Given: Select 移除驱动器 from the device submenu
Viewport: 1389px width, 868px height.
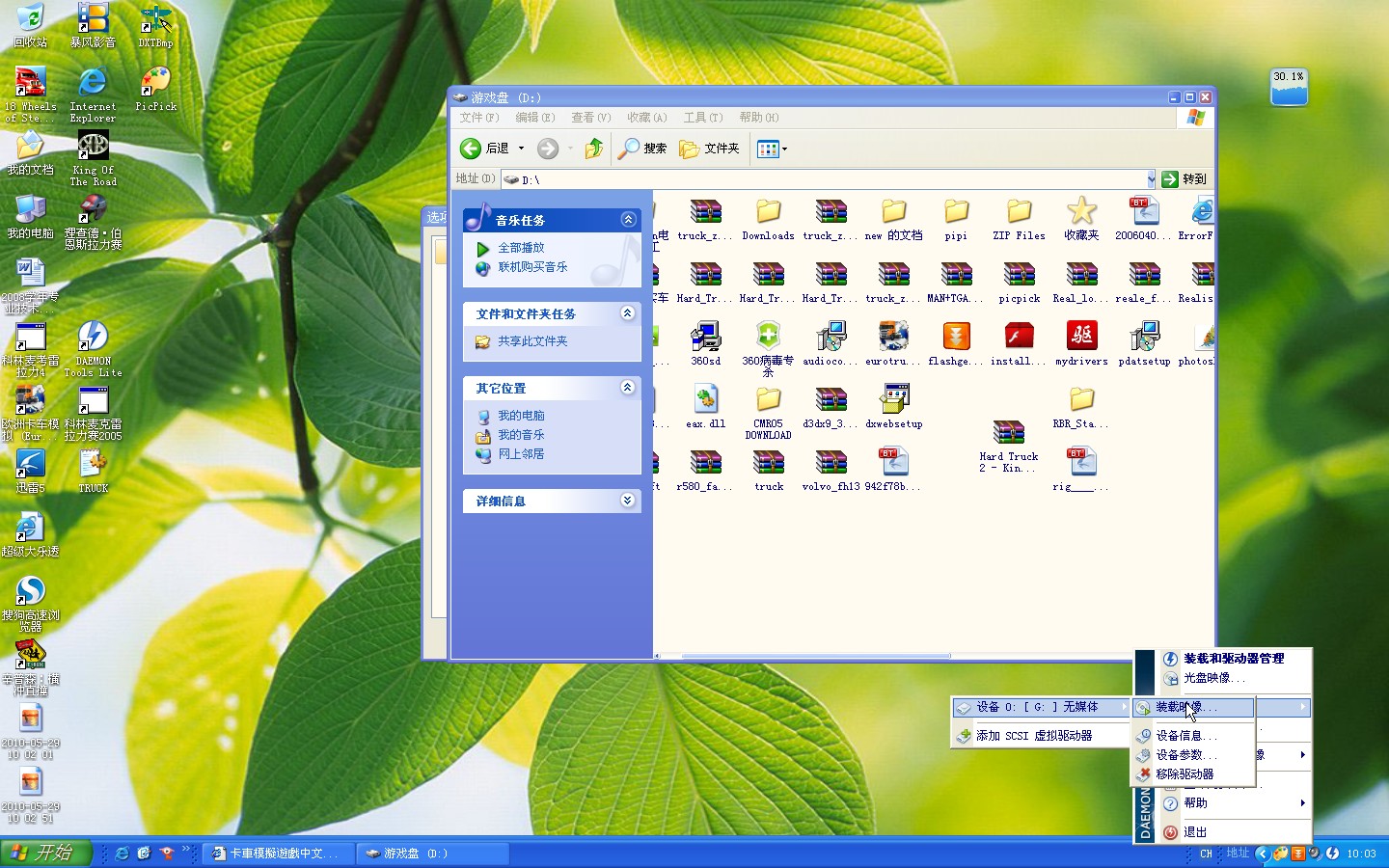Looking at the screenshot, I should tap(1185, 773).
